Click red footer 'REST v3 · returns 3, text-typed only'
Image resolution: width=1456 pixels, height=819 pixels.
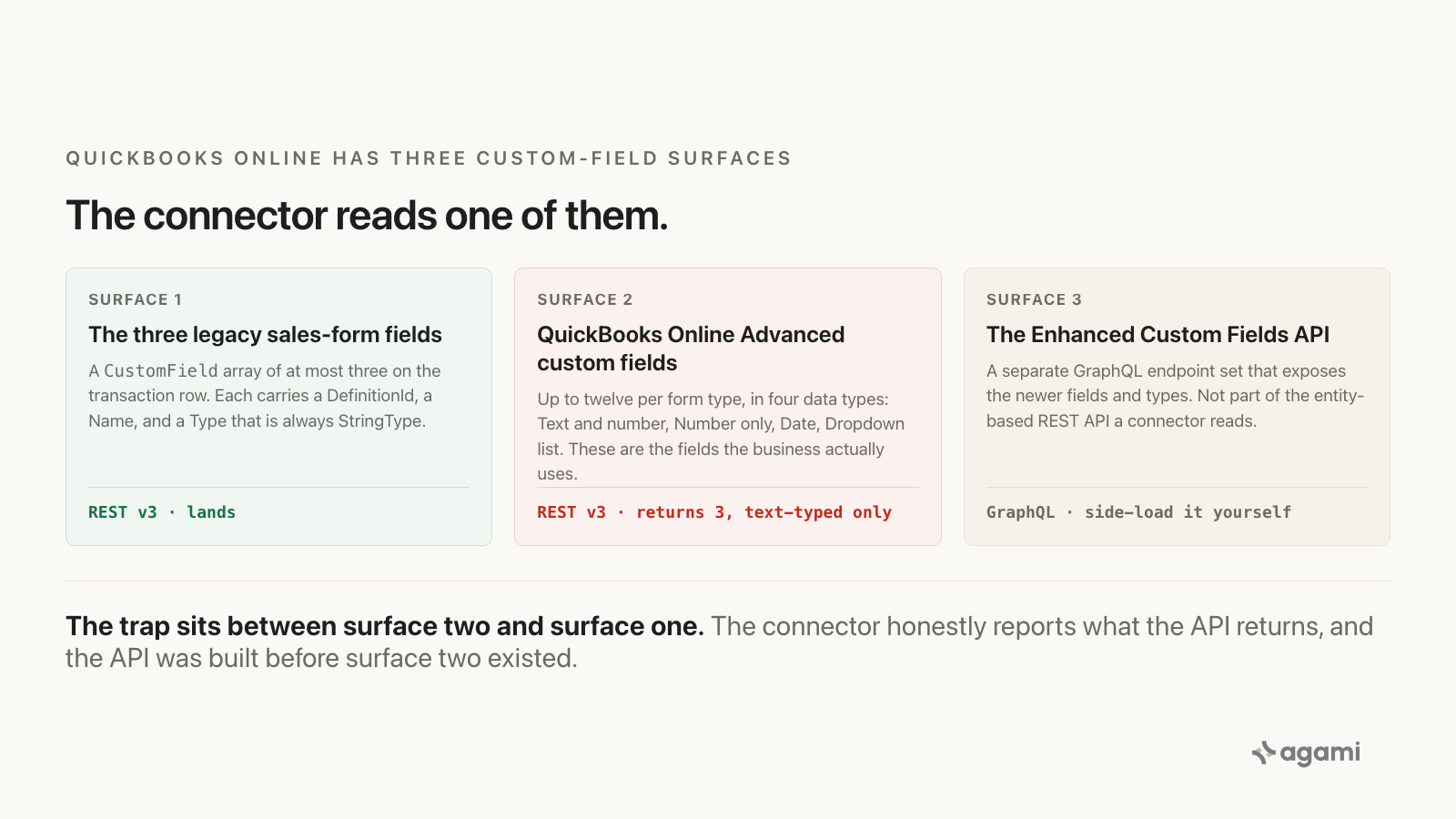pyautogui.click(x=714, y=512)
